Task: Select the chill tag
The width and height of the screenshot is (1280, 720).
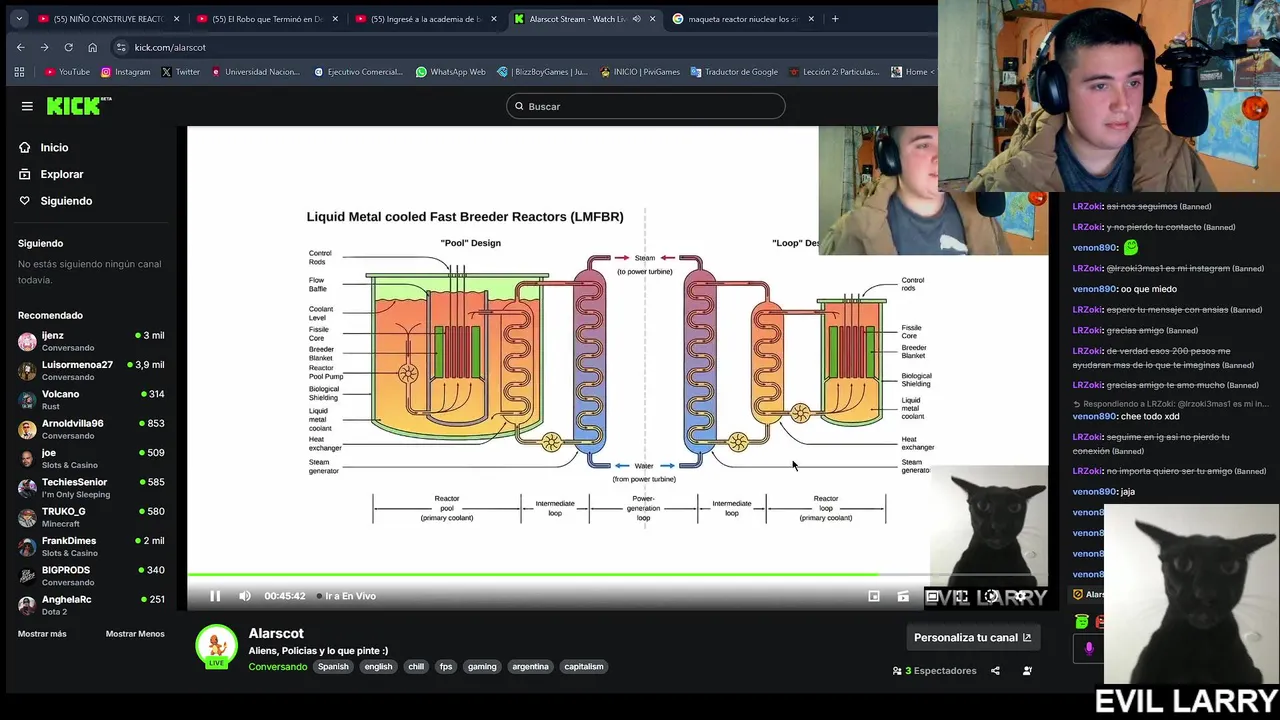Action: point(416,666)
